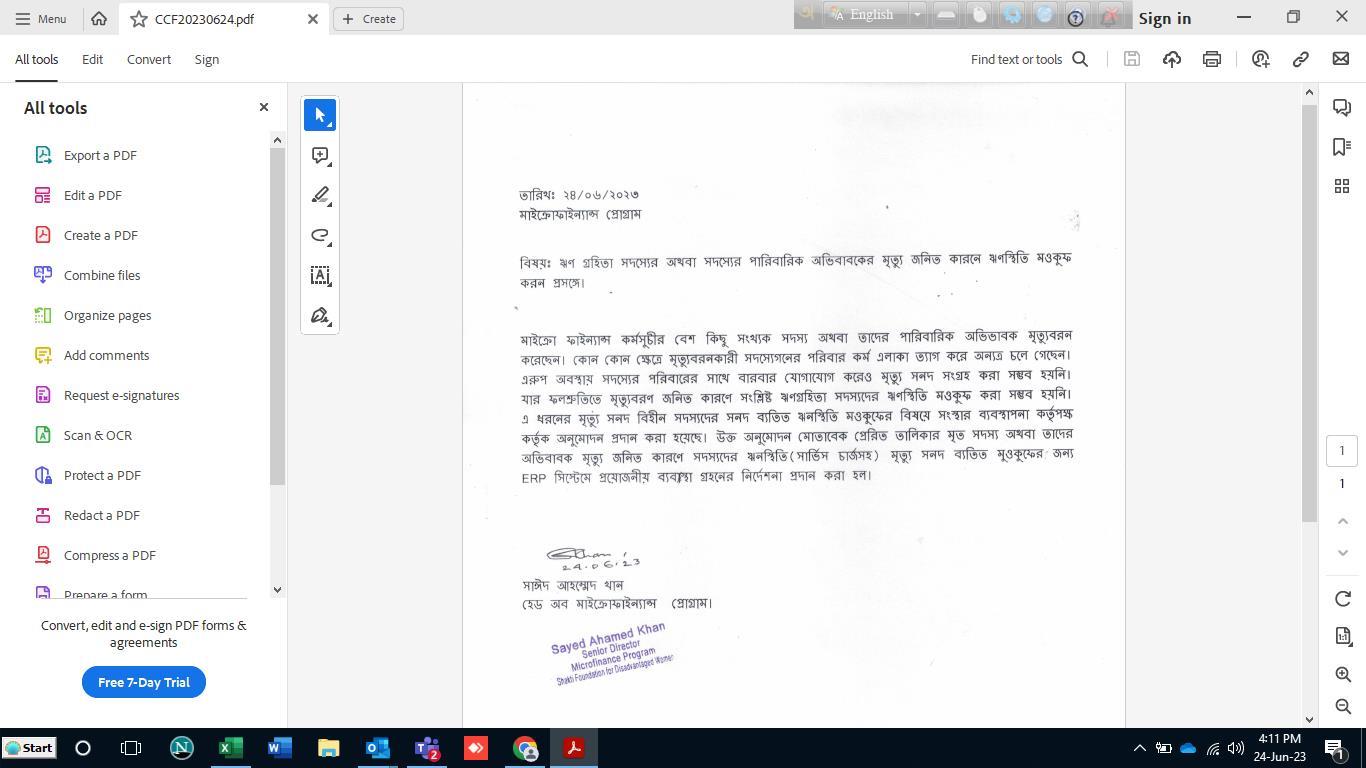Open the Convert menu tab
1366x768 pixels.
tap(148, 59)
